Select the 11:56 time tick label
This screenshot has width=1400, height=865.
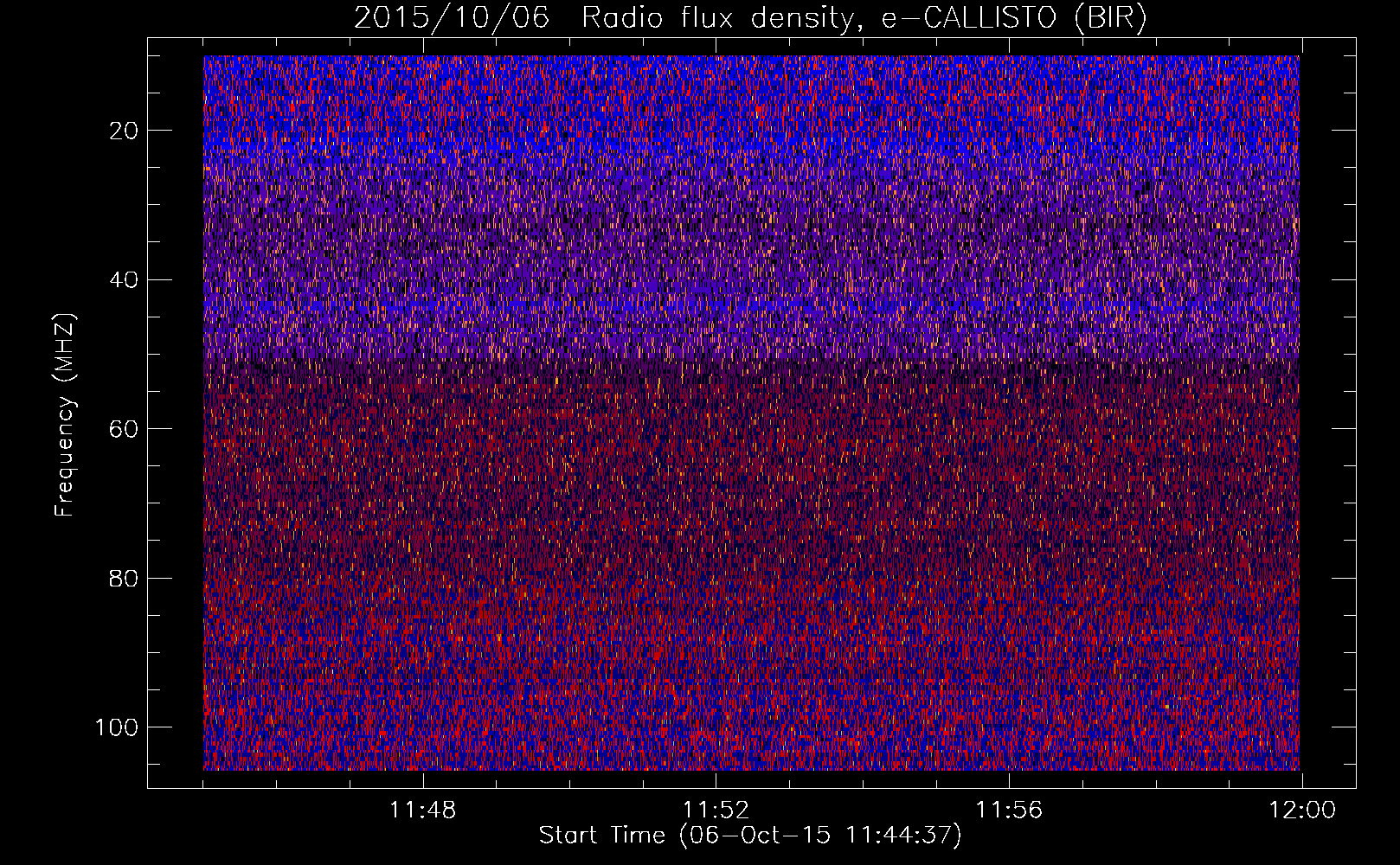1009,811
